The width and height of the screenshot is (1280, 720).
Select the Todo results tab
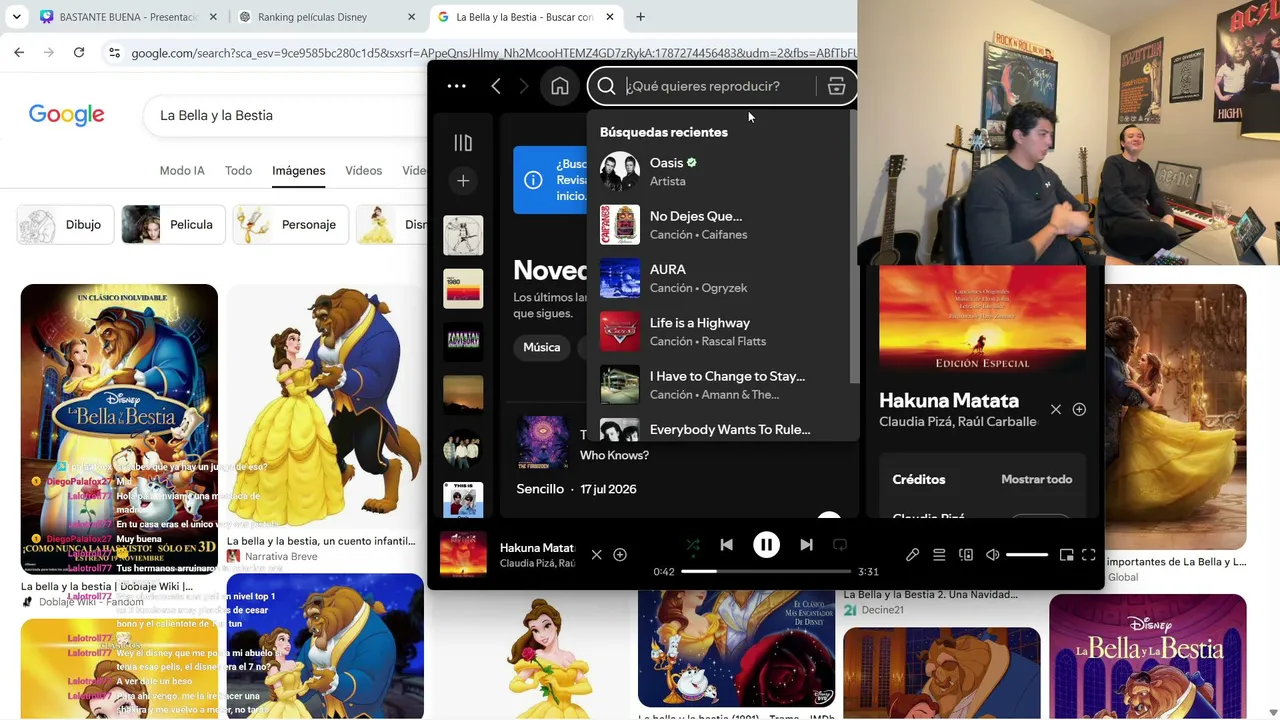point(238,171)
